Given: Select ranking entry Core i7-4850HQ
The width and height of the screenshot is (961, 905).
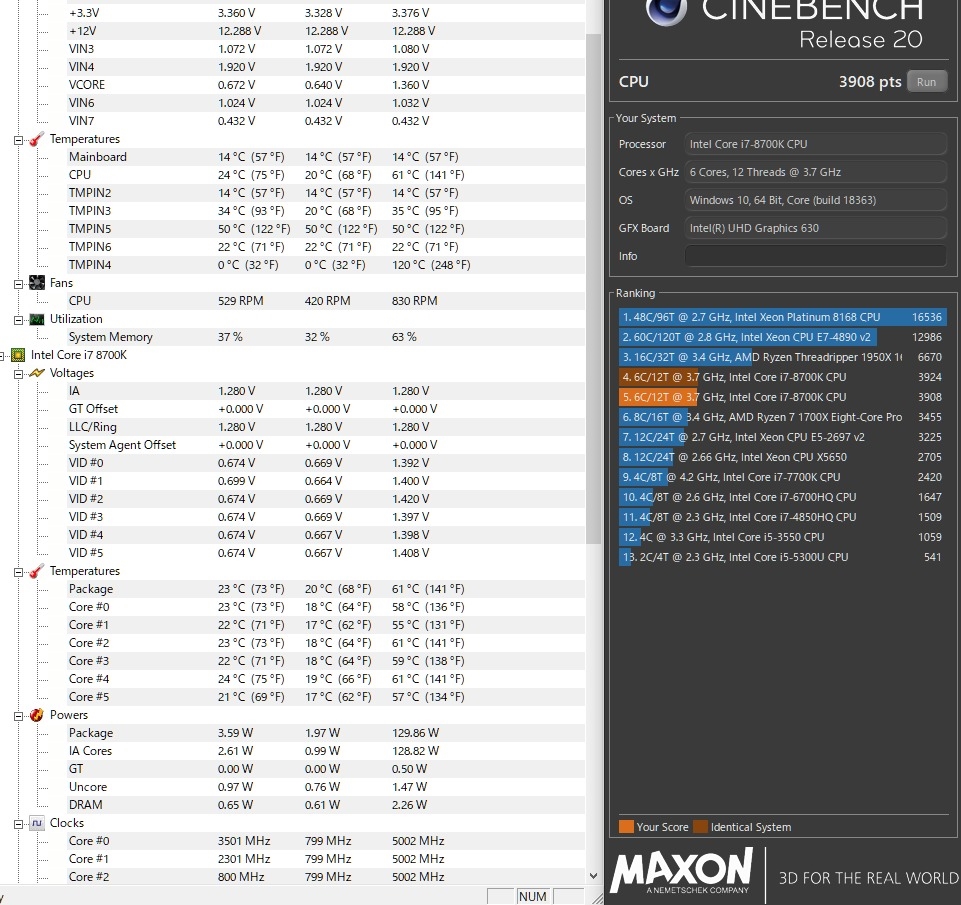Looking at the screenshot, I should click(x=783, y=517).
